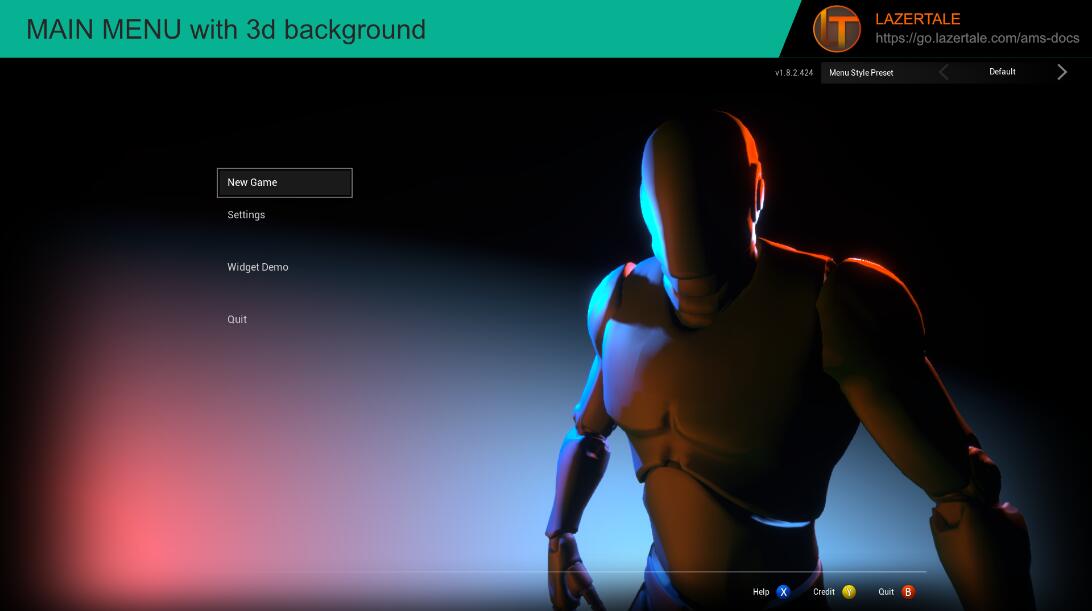Click the Quit label in the bottom bar
Viewport: 1092px width, 611px height.
coord(886,592)
